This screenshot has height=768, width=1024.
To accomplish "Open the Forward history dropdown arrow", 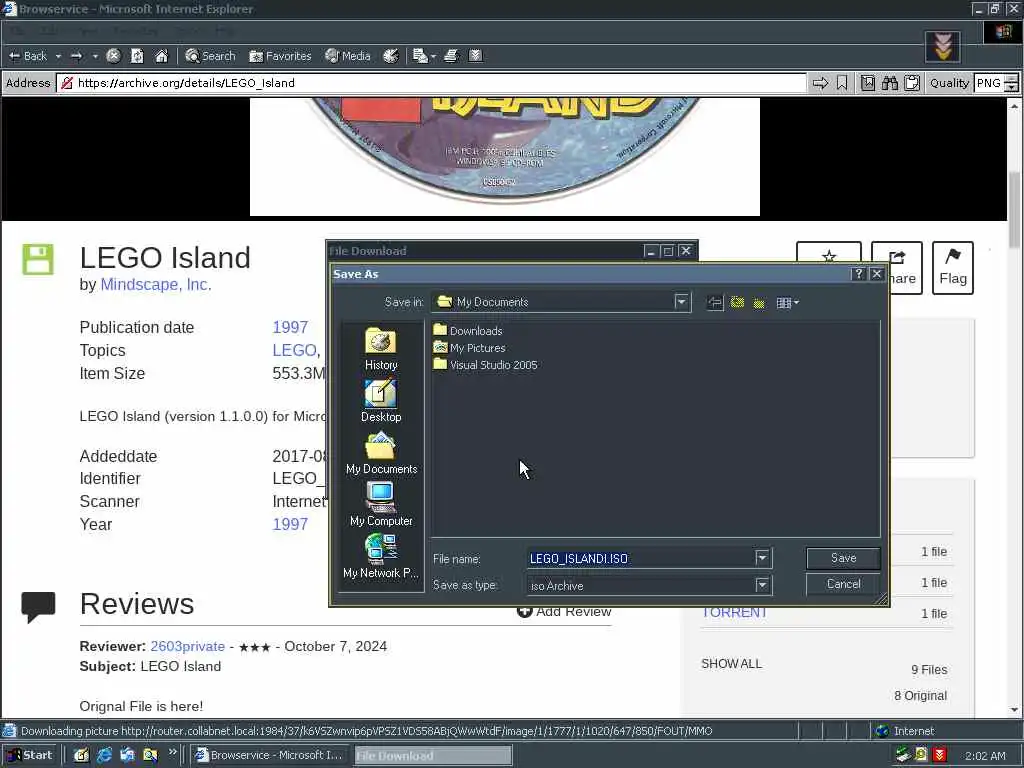I will 95,57.
